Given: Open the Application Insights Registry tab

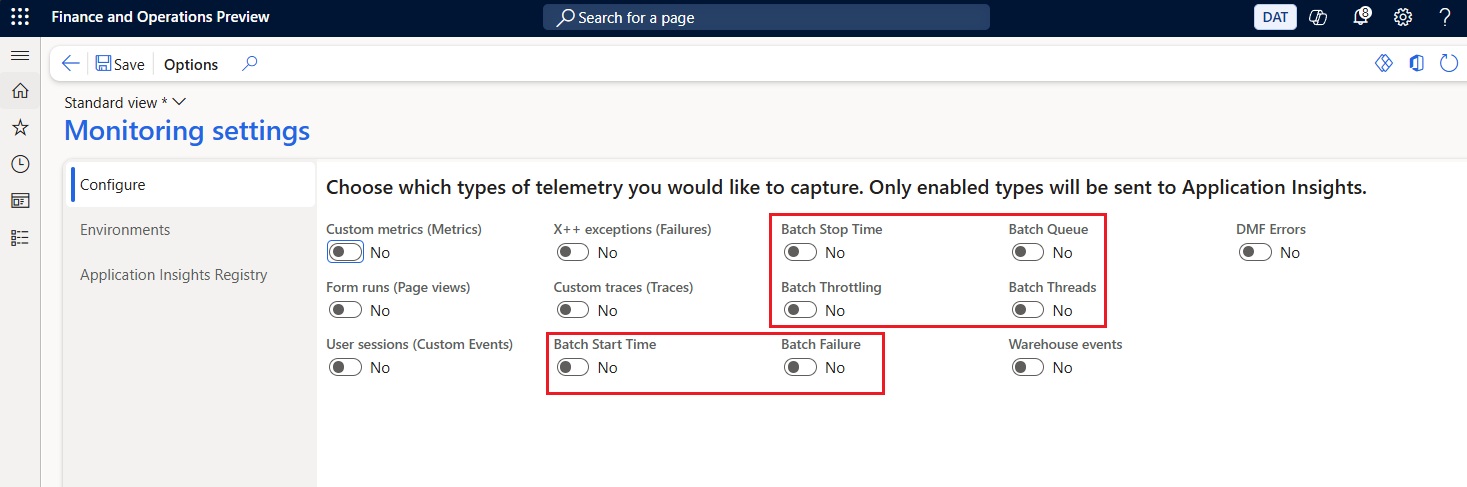Looking at the screenshot, I should 174,275.
